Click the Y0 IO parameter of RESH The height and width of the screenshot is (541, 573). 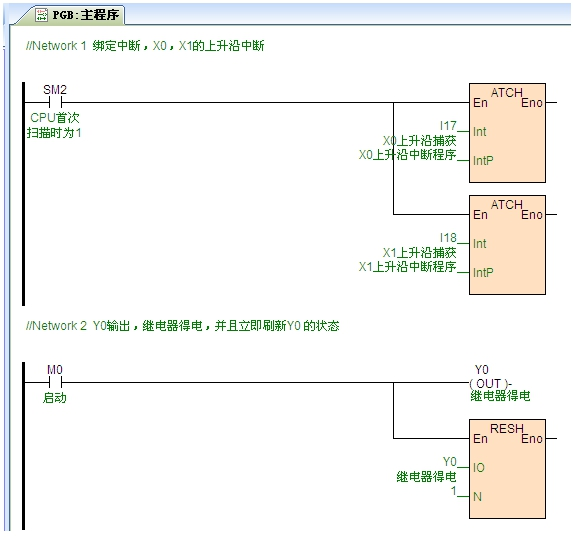(x=449, y=462)
